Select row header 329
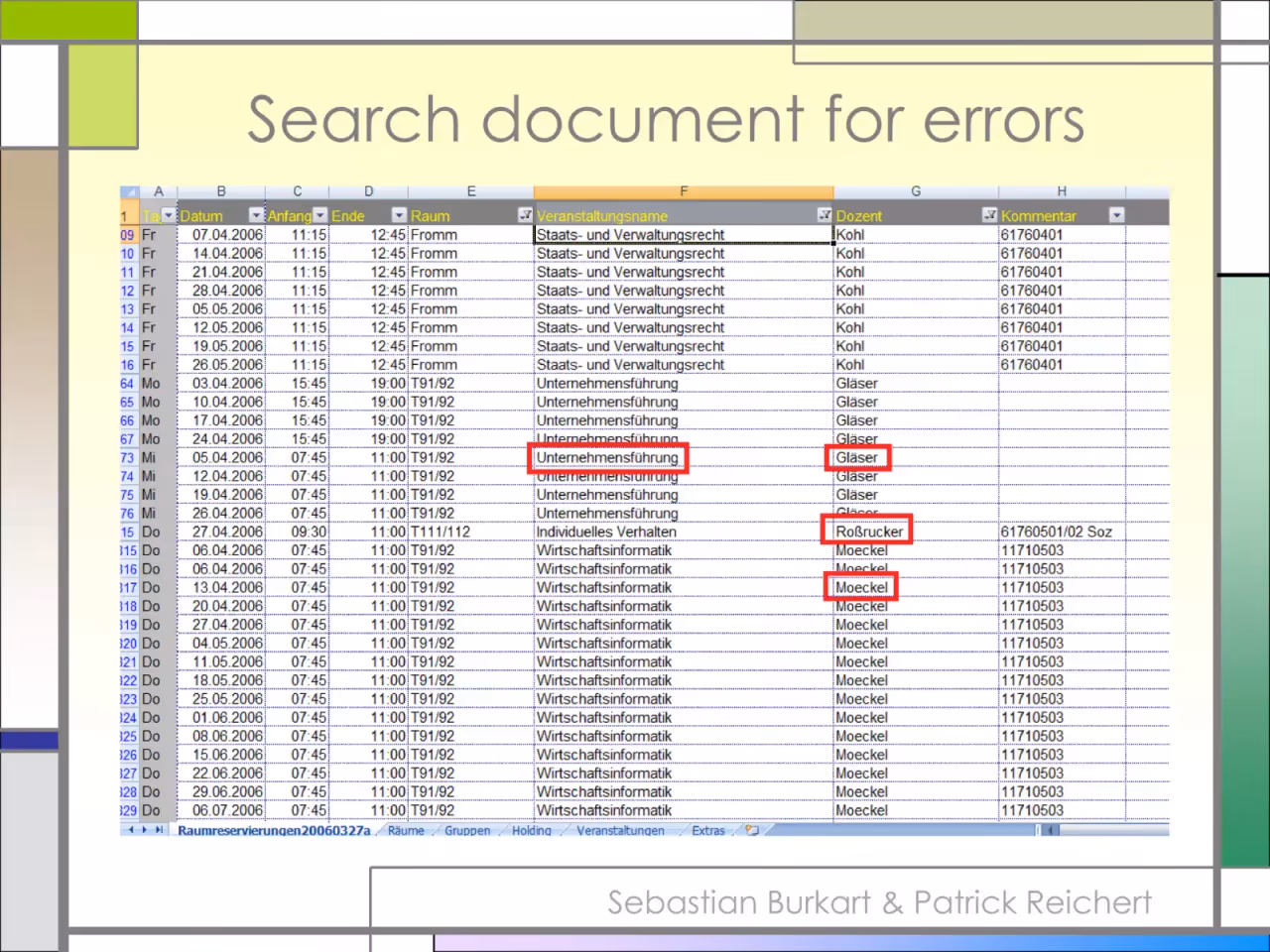 (129, 811)
